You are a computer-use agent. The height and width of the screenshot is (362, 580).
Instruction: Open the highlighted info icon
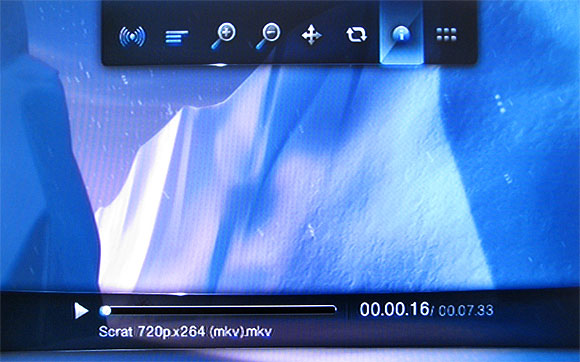pyautogui.click(x=401, y=35)
